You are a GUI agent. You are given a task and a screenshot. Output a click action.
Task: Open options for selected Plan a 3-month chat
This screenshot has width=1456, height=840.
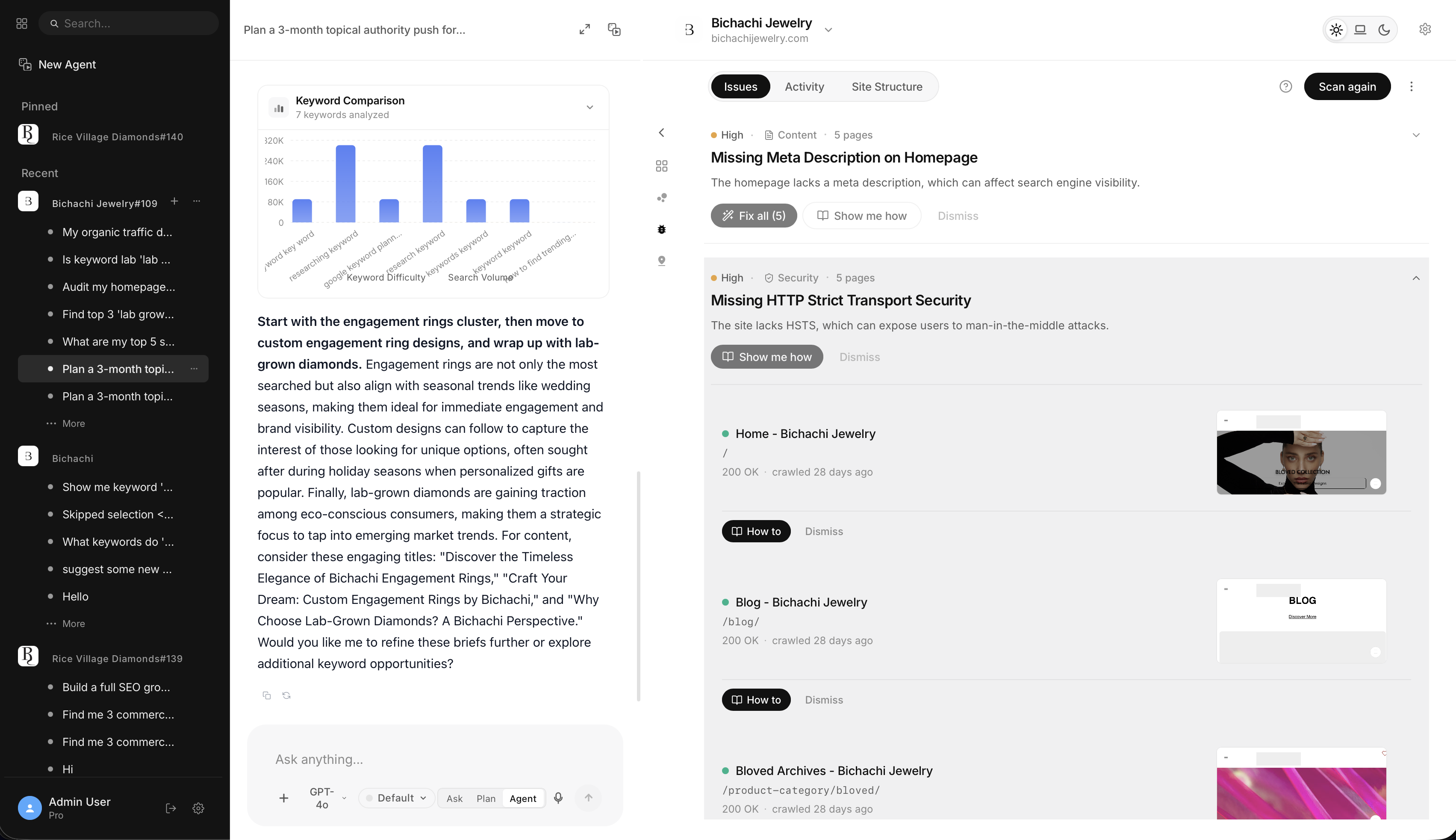click(x=195, y=369)
